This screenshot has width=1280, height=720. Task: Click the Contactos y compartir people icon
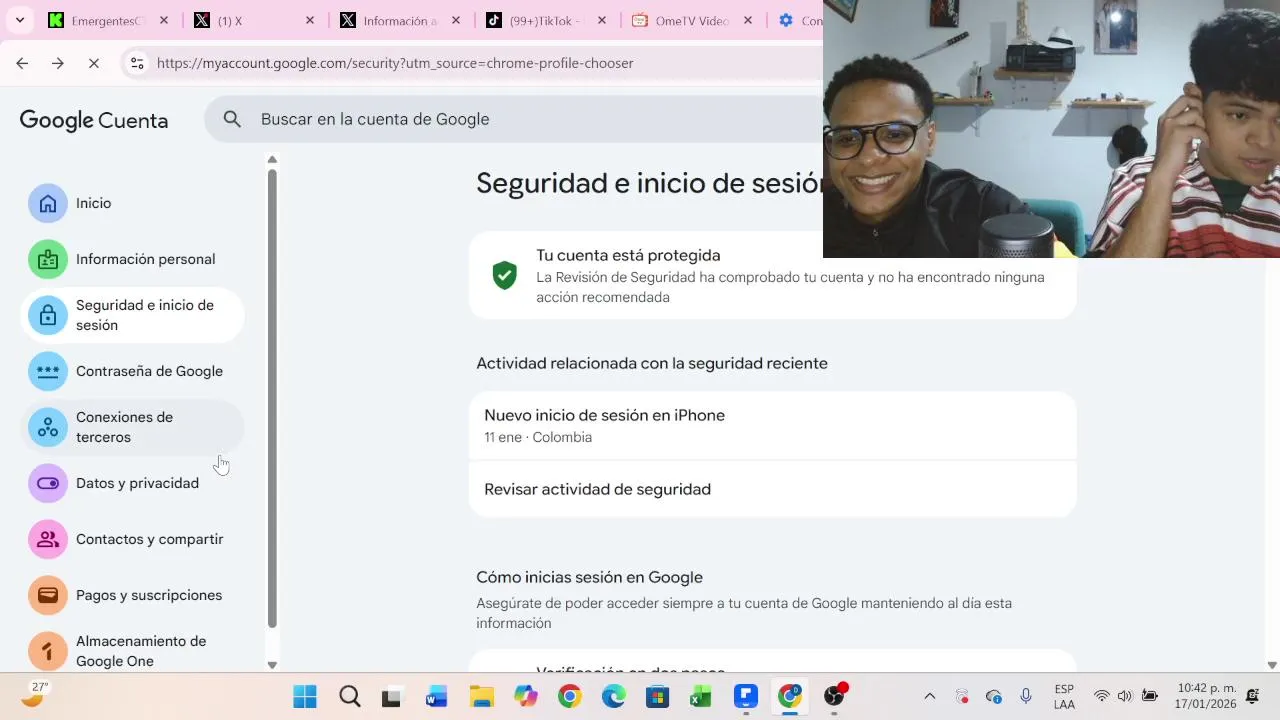(48, 539)
